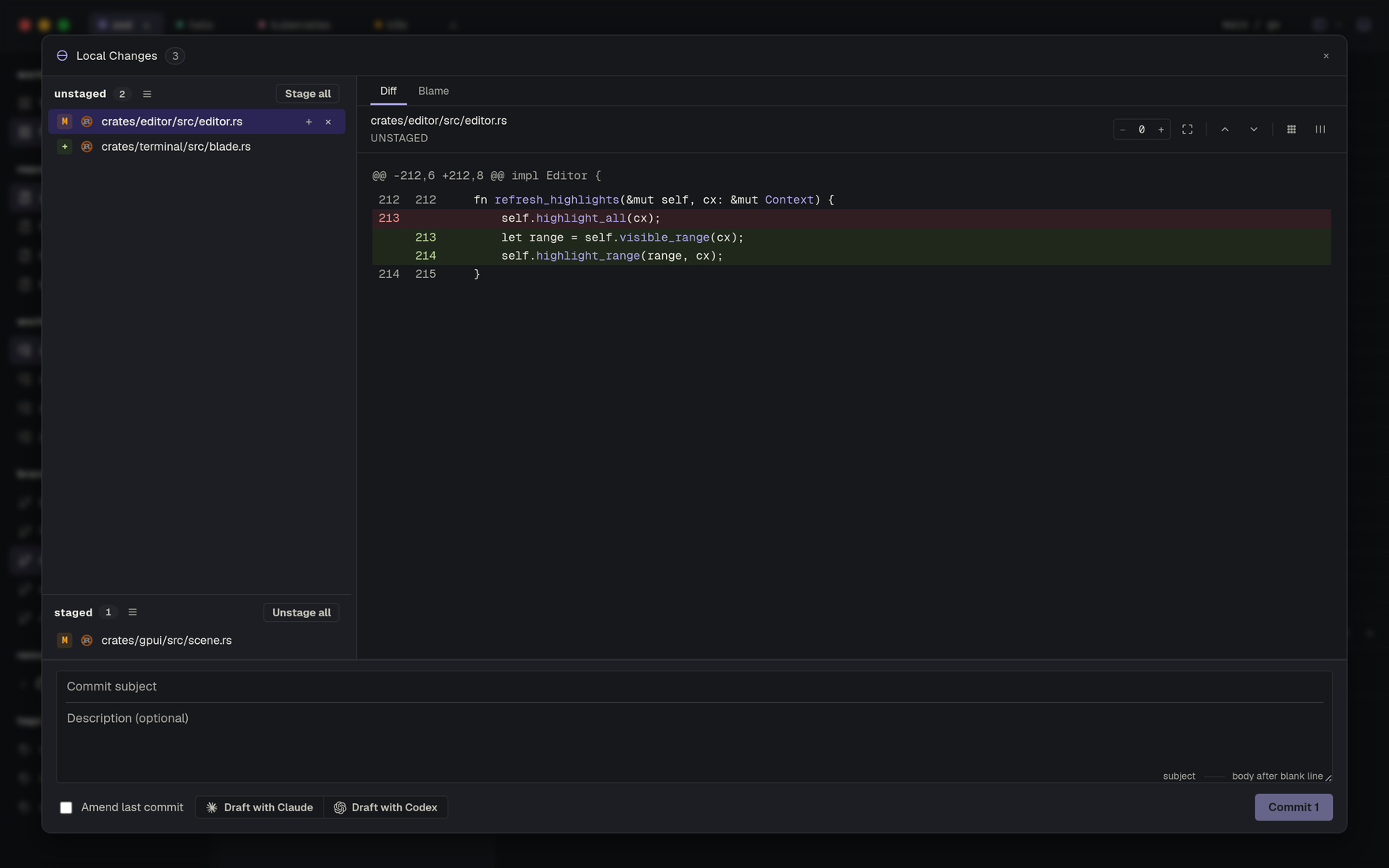Click the removed line self.highlight_all(cx)

[x=852, y=219]
